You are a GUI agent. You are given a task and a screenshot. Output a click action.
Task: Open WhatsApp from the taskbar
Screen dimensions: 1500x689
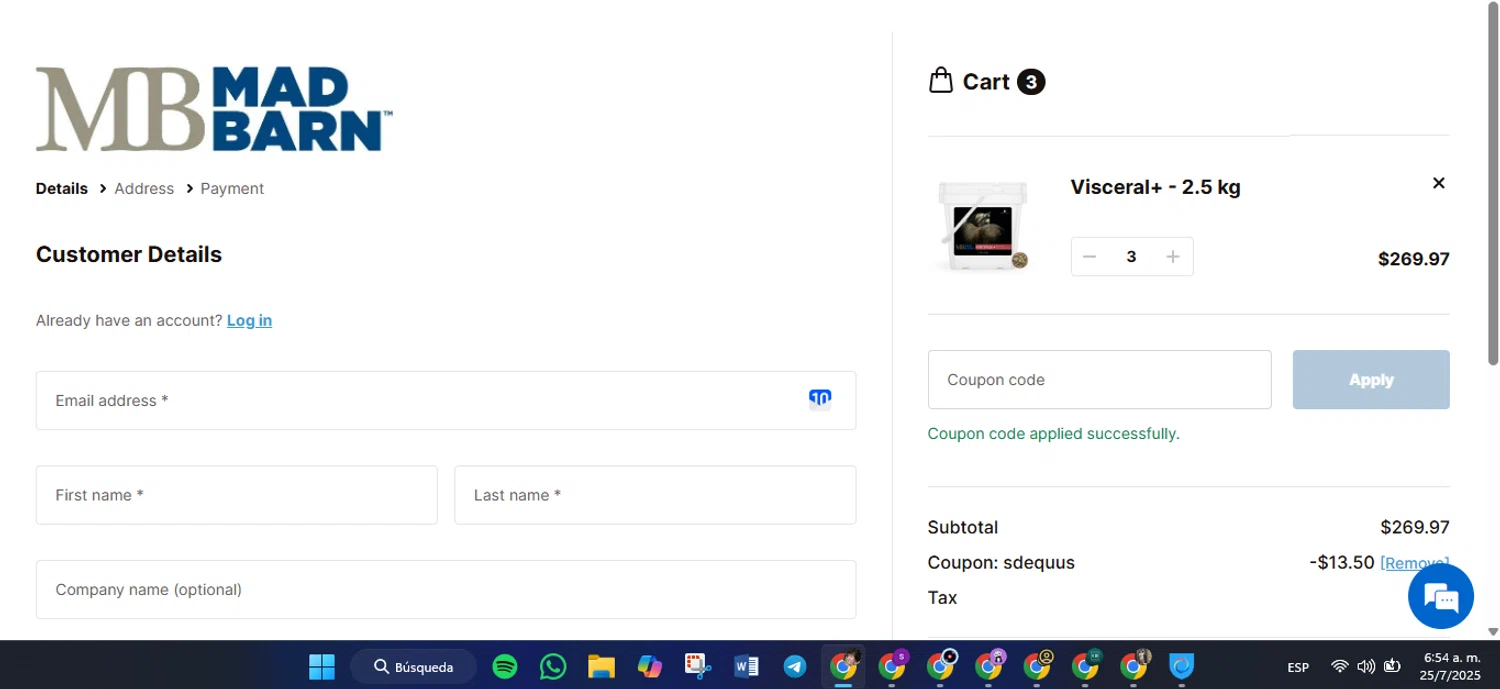pyautogui.click(x=553, y=666)
